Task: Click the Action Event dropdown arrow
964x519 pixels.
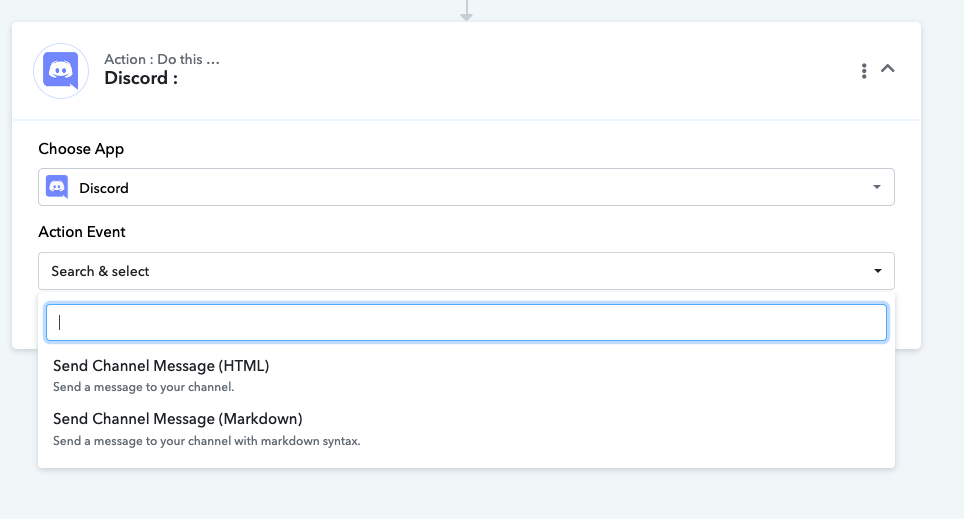Action: [877, 271]
